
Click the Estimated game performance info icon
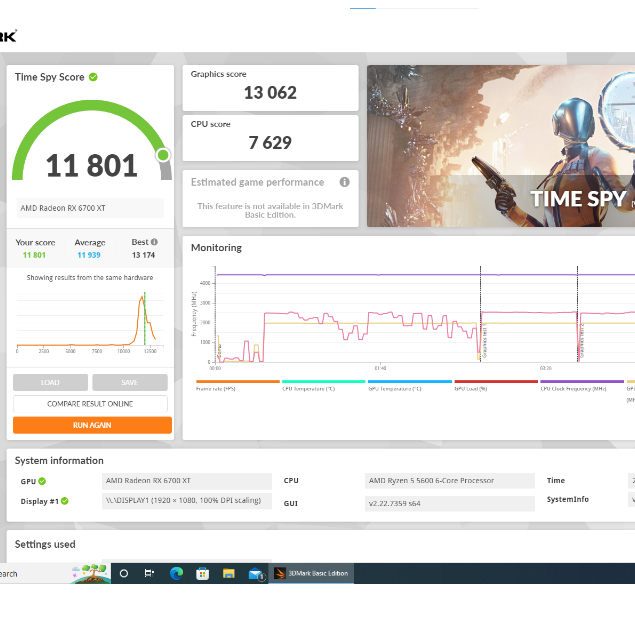pyautogui.click(x=344, y=182)
